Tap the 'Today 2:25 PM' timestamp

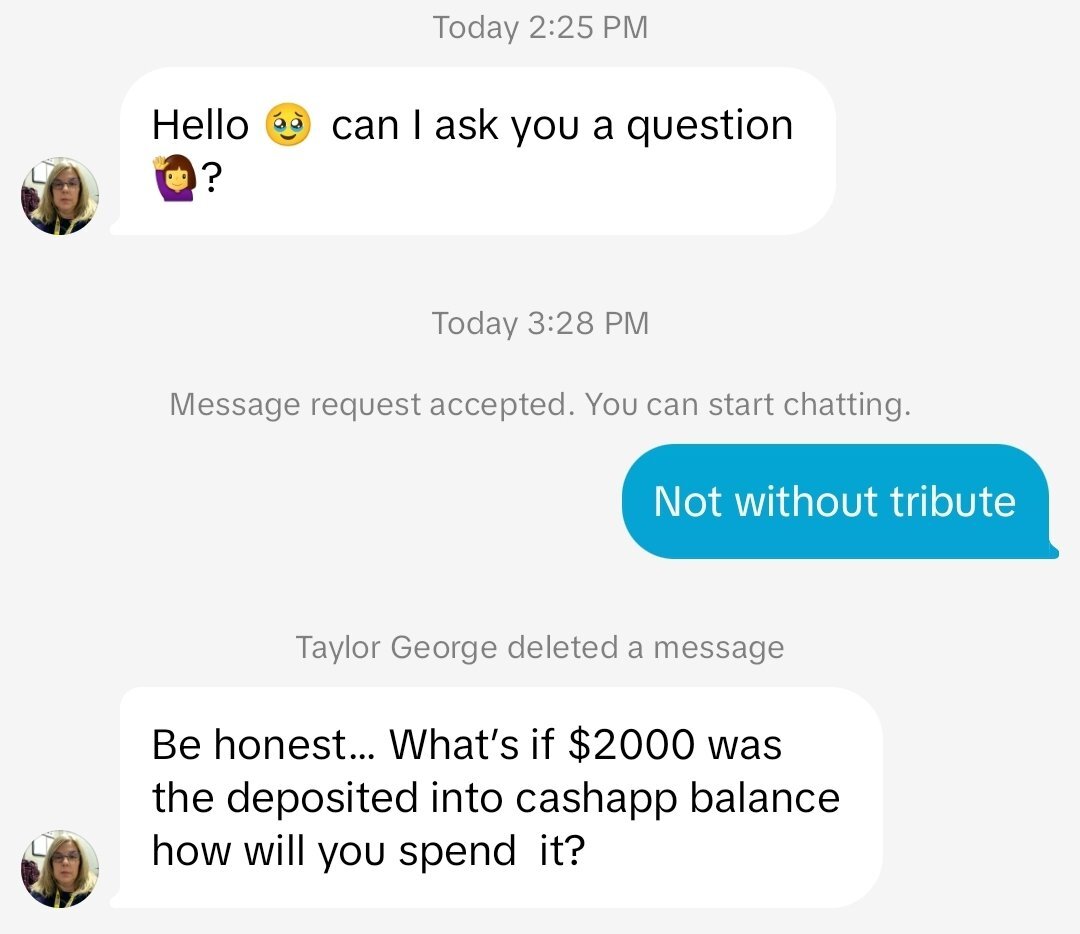[x=540, y=28]
